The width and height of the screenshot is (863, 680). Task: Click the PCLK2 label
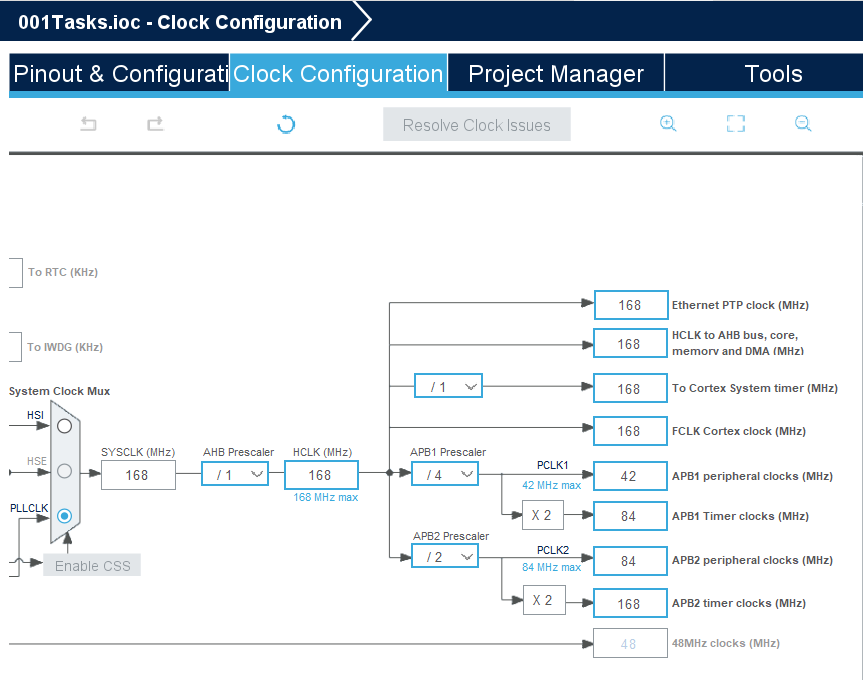[553, 550]
